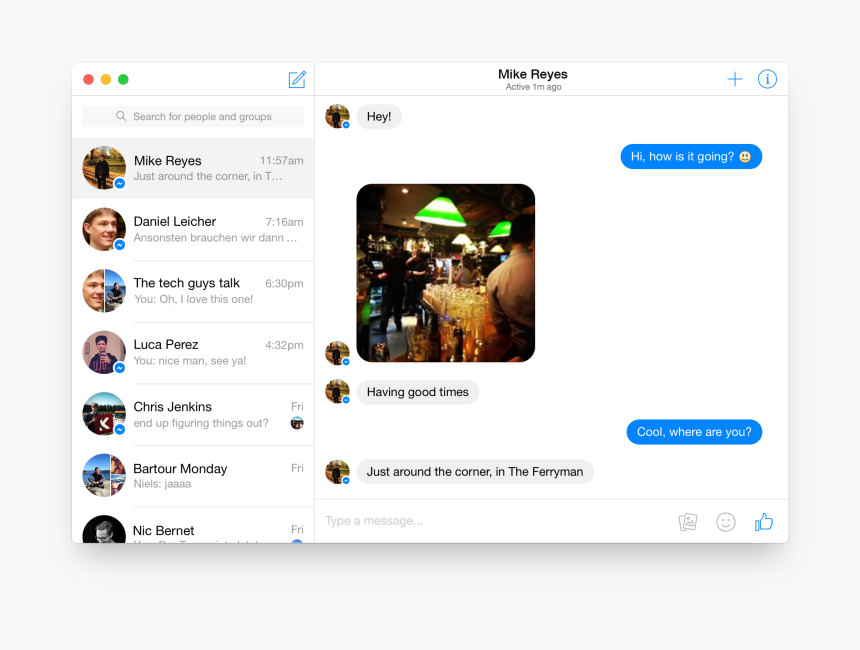Click the plus icon in chat header
The image size is (860, 650).
734,80
